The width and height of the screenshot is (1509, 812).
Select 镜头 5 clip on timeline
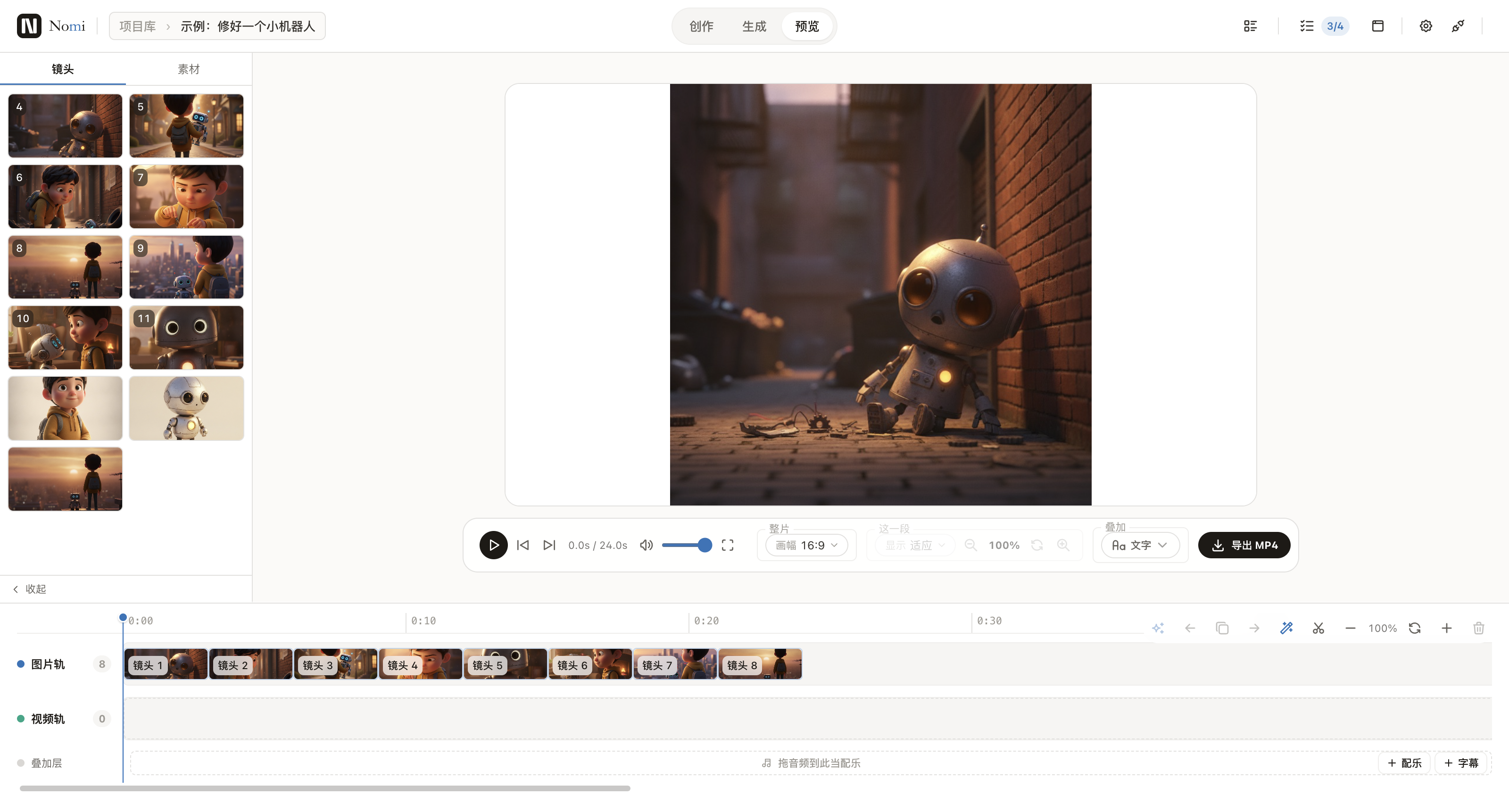pyautogui.click(x=505, y=664)
